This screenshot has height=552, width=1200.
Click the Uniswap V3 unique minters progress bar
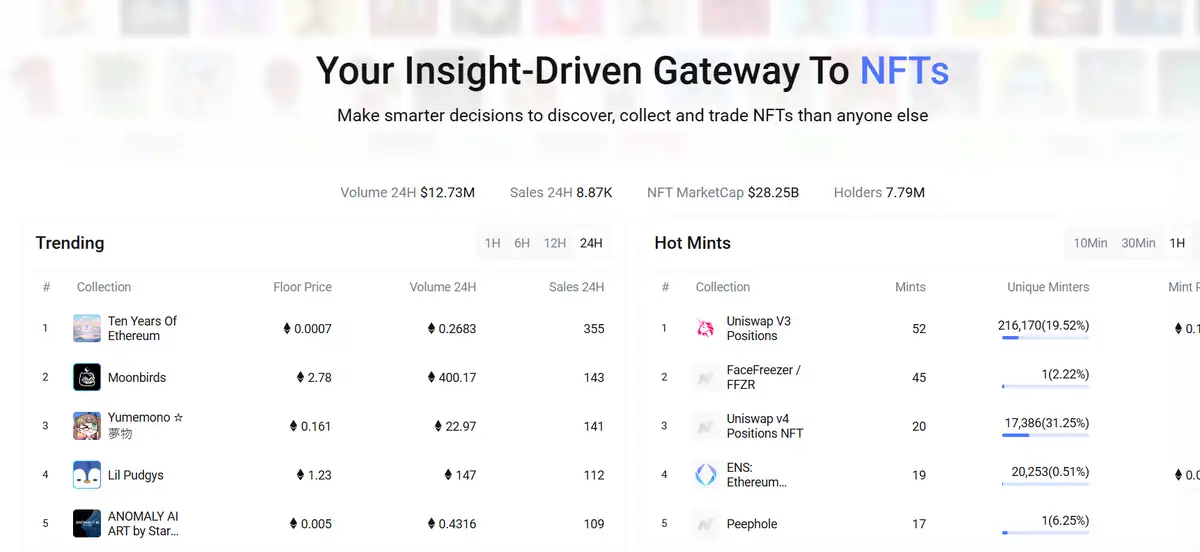click(x=1045, y=338)
